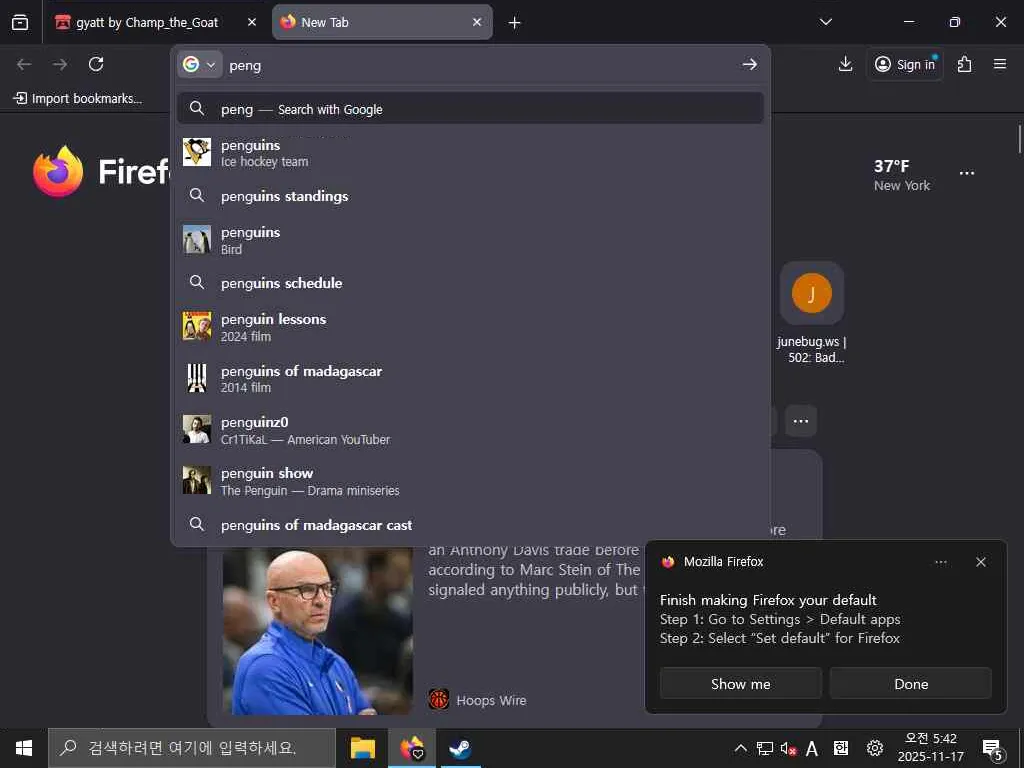Click the muted volume tray icon
This screenshot has height=768, width=1024.
788,749
